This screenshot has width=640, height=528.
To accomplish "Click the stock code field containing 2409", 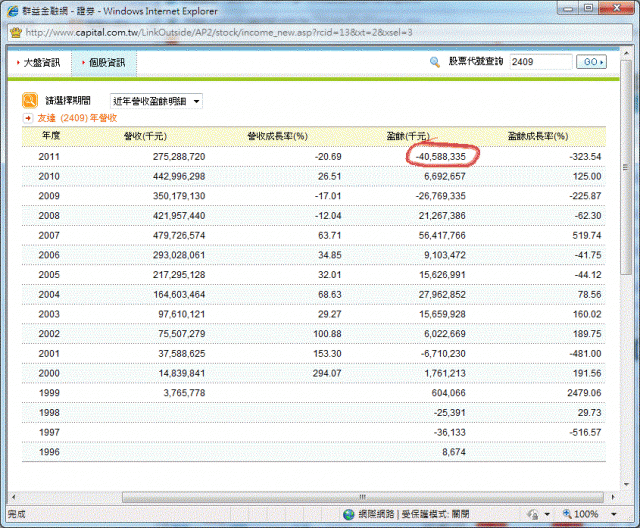I will point(540,62).
